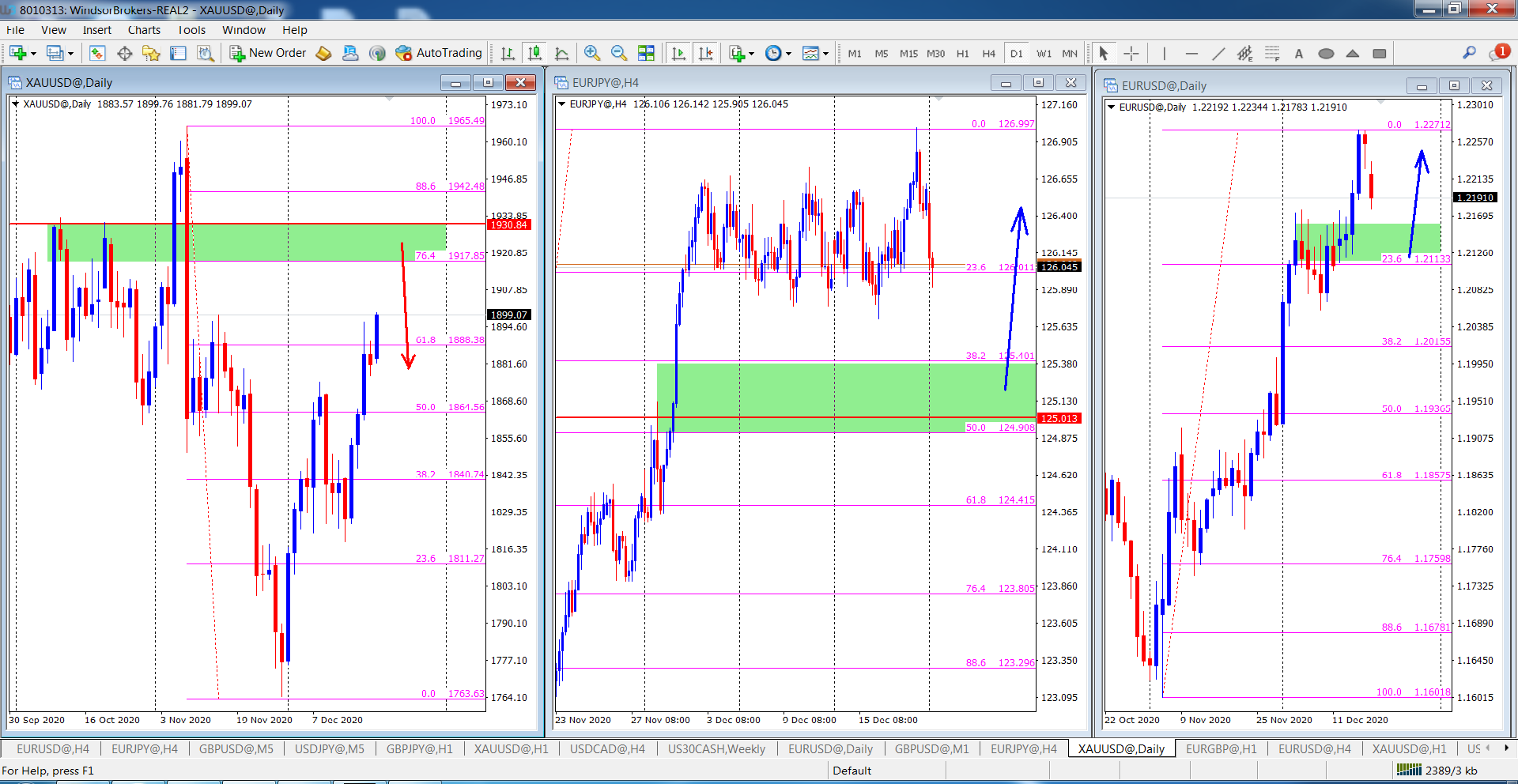Open the Templates icon
This screenshot has width=1518, height=784.
pos(810,53)
